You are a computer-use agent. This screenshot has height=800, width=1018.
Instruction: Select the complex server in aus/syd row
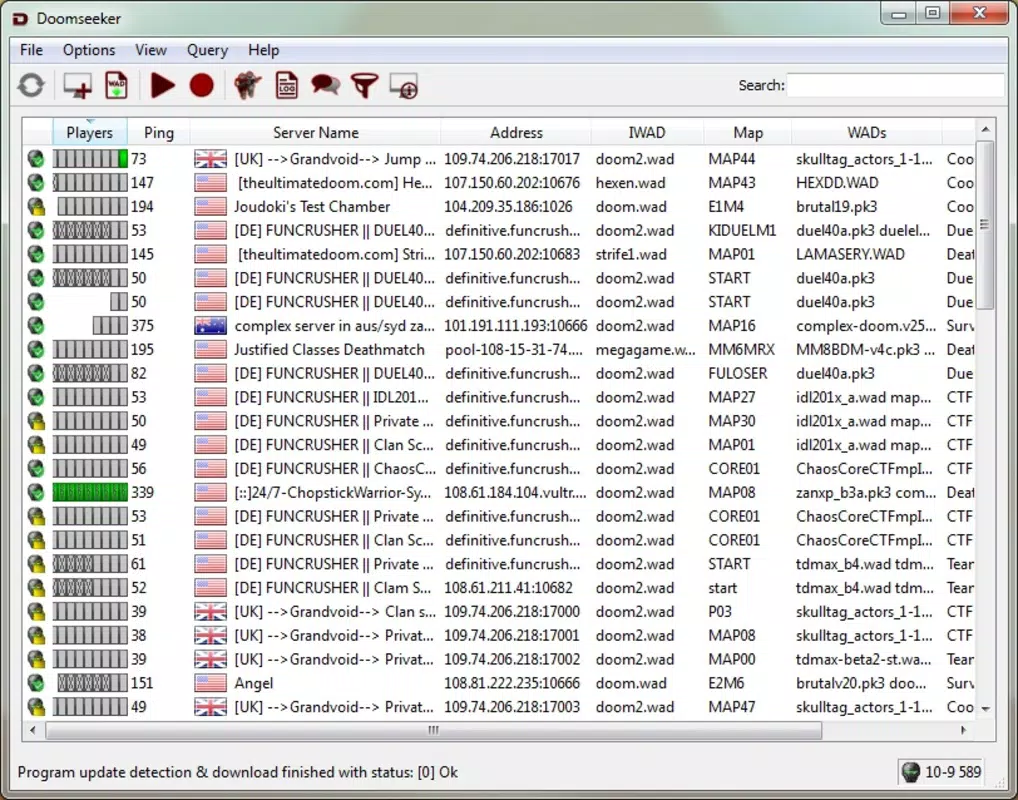(499, 325)
